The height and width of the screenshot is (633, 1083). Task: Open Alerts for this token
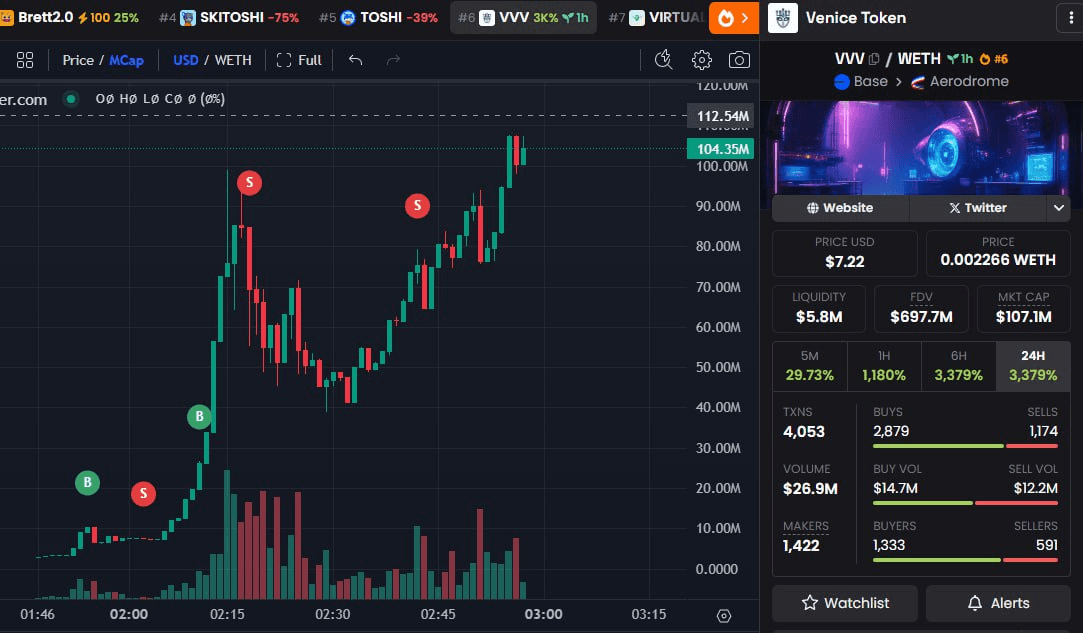click(x=998, y=603)
